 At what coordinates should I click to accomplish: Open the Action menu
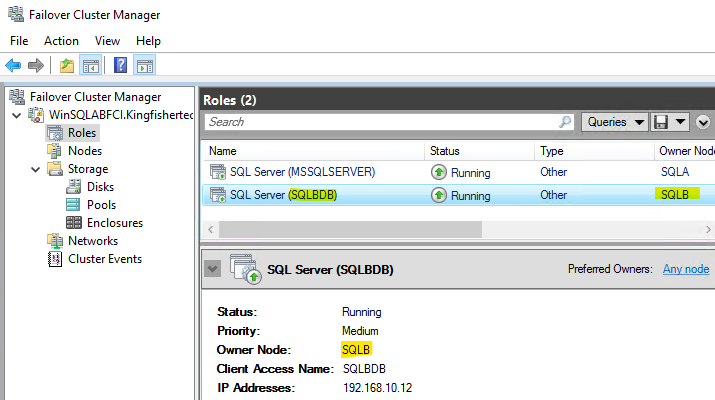[61, 41]
